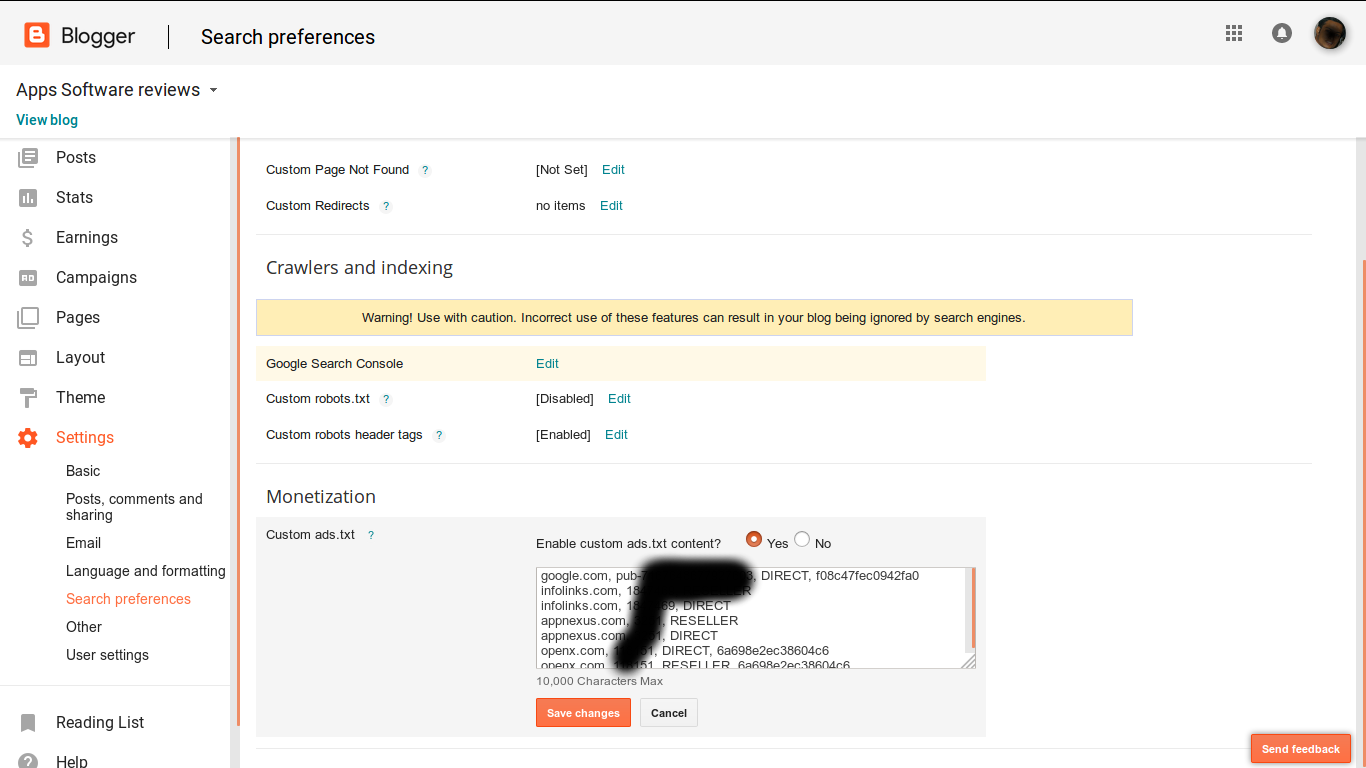The height and width of the screenshot is (768, 1366).
Task: Click the Help question mark icon
Action: coord(28,761)
